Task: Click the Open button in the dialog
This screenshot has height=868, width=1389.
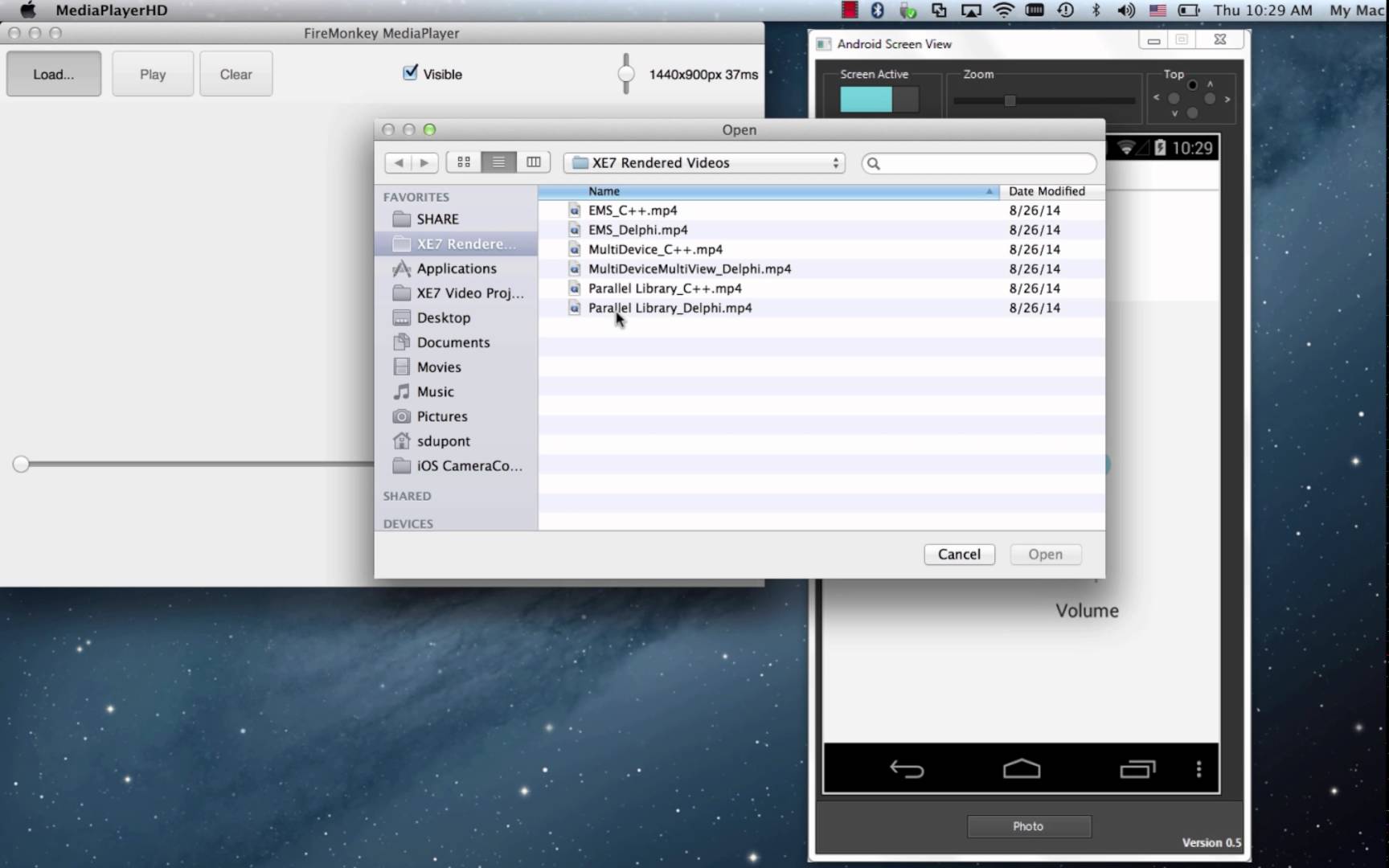Action: [1045, 555]
